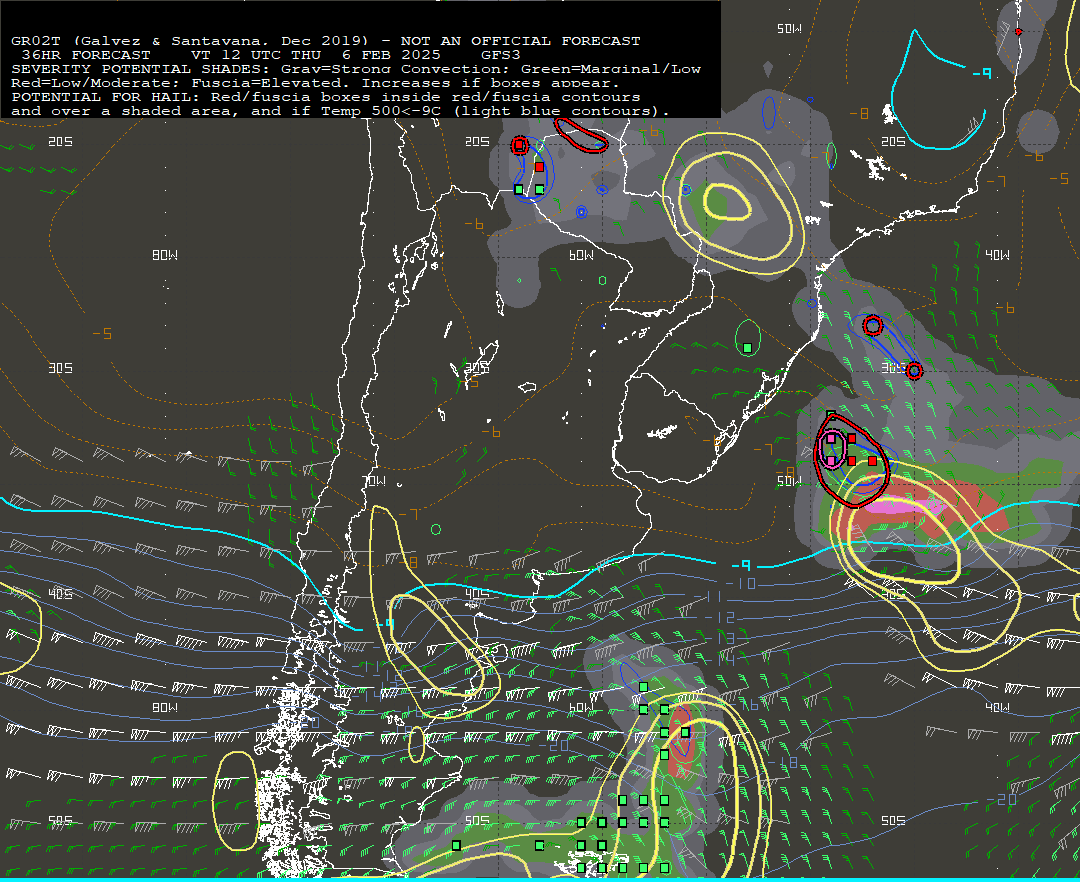Viewport: 1080px width, 882px height.
Task: Click the upper "60W" label over Paraguay
Action: [581, 255]
